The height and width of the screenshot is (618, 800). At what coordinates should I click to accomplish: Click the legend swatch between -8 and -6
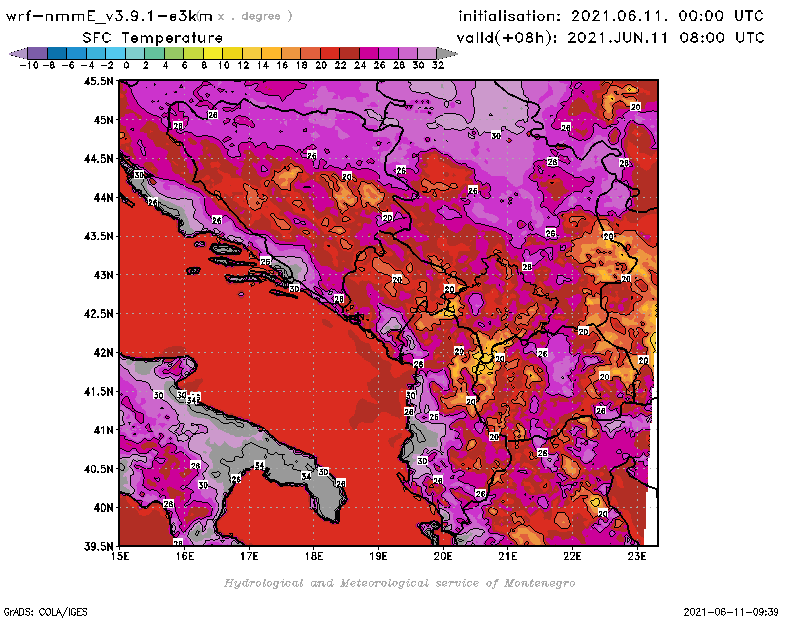tap(57, 53)
